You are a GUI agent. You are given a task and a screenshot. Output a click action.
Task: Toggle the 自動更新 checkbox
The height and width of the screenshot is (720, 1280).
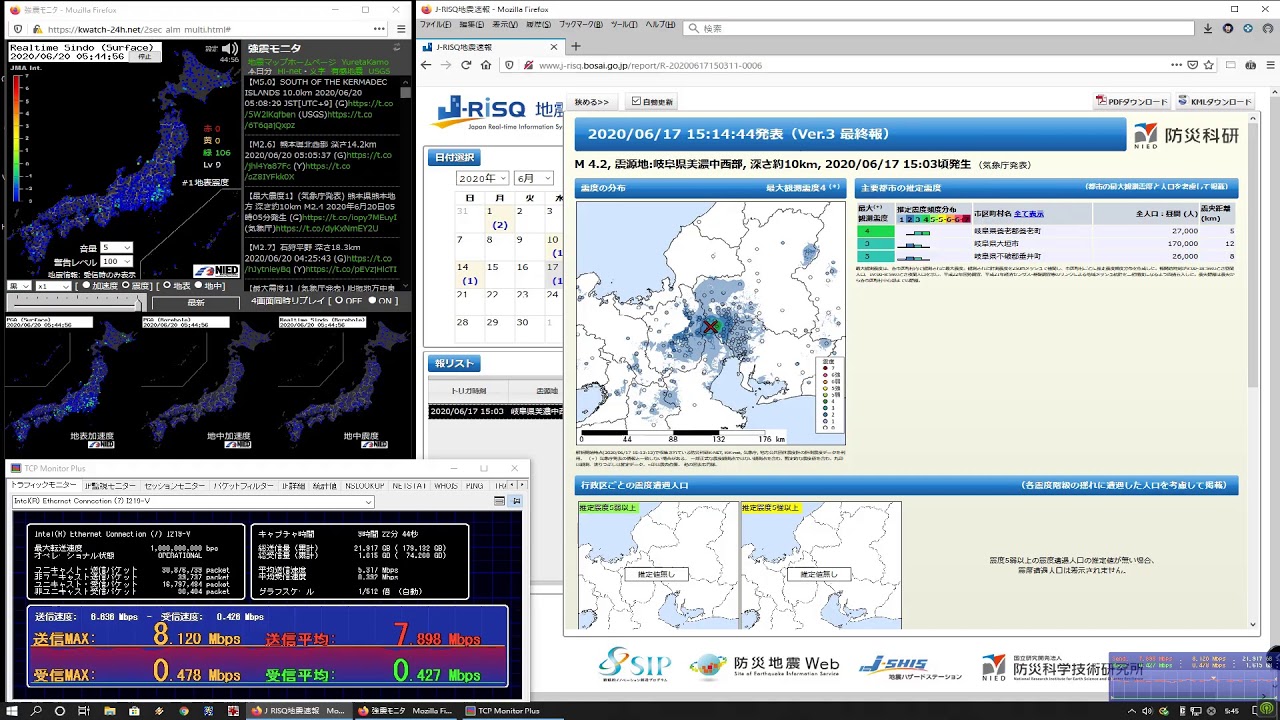[x=636, y=102]
